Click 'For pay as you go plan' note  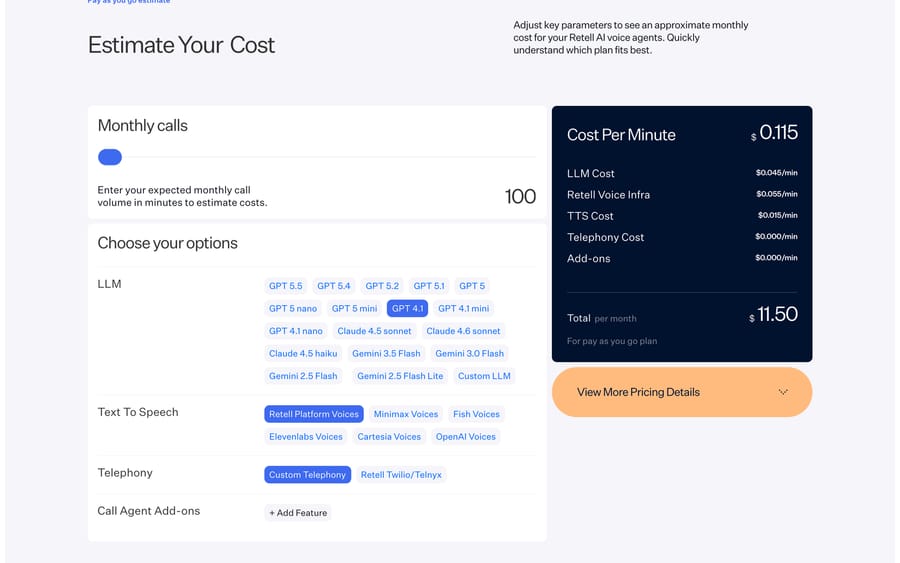(x=612, y=341)
